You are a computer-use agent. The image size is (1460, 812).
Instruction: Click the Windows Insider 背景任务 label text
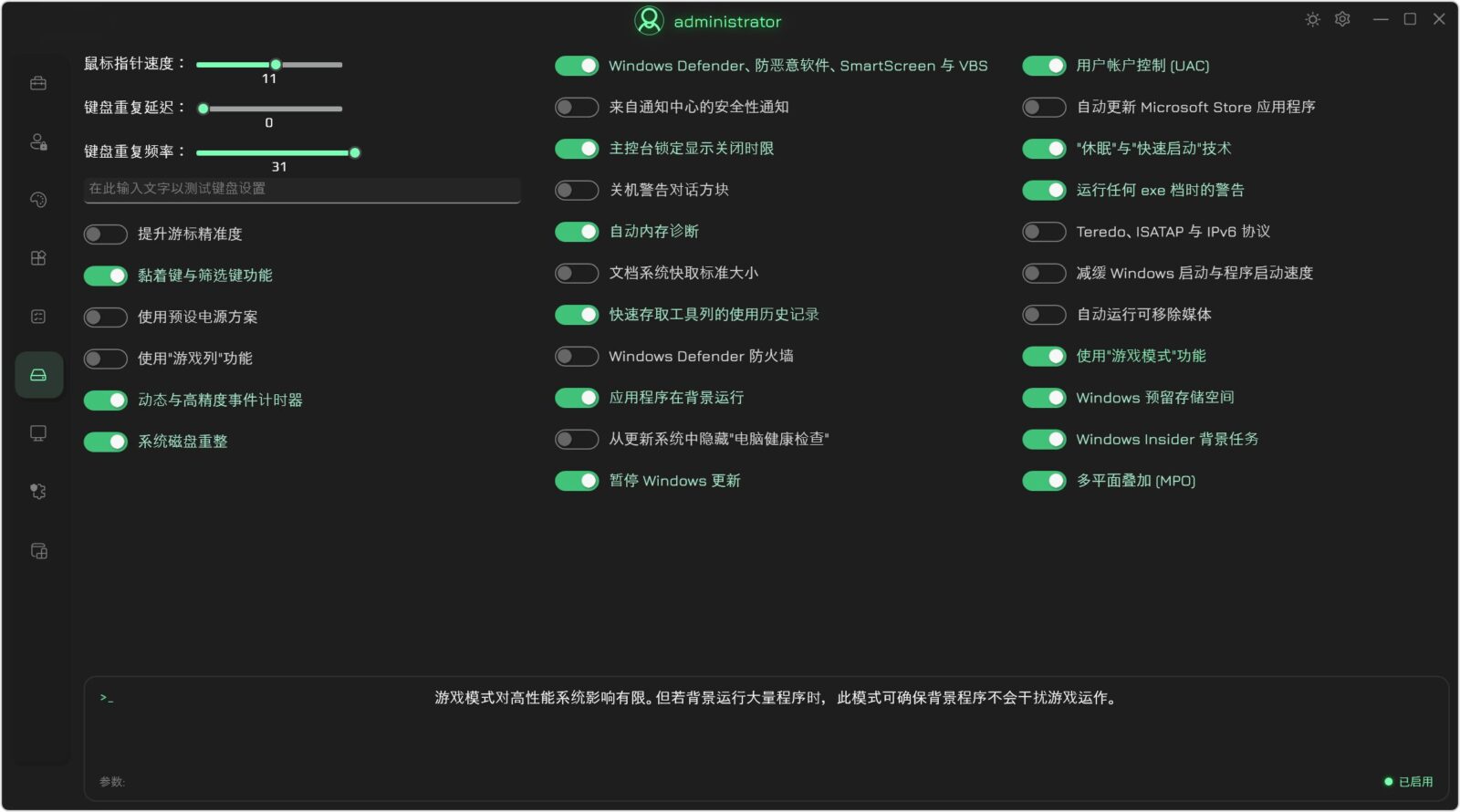[1167, 440]
